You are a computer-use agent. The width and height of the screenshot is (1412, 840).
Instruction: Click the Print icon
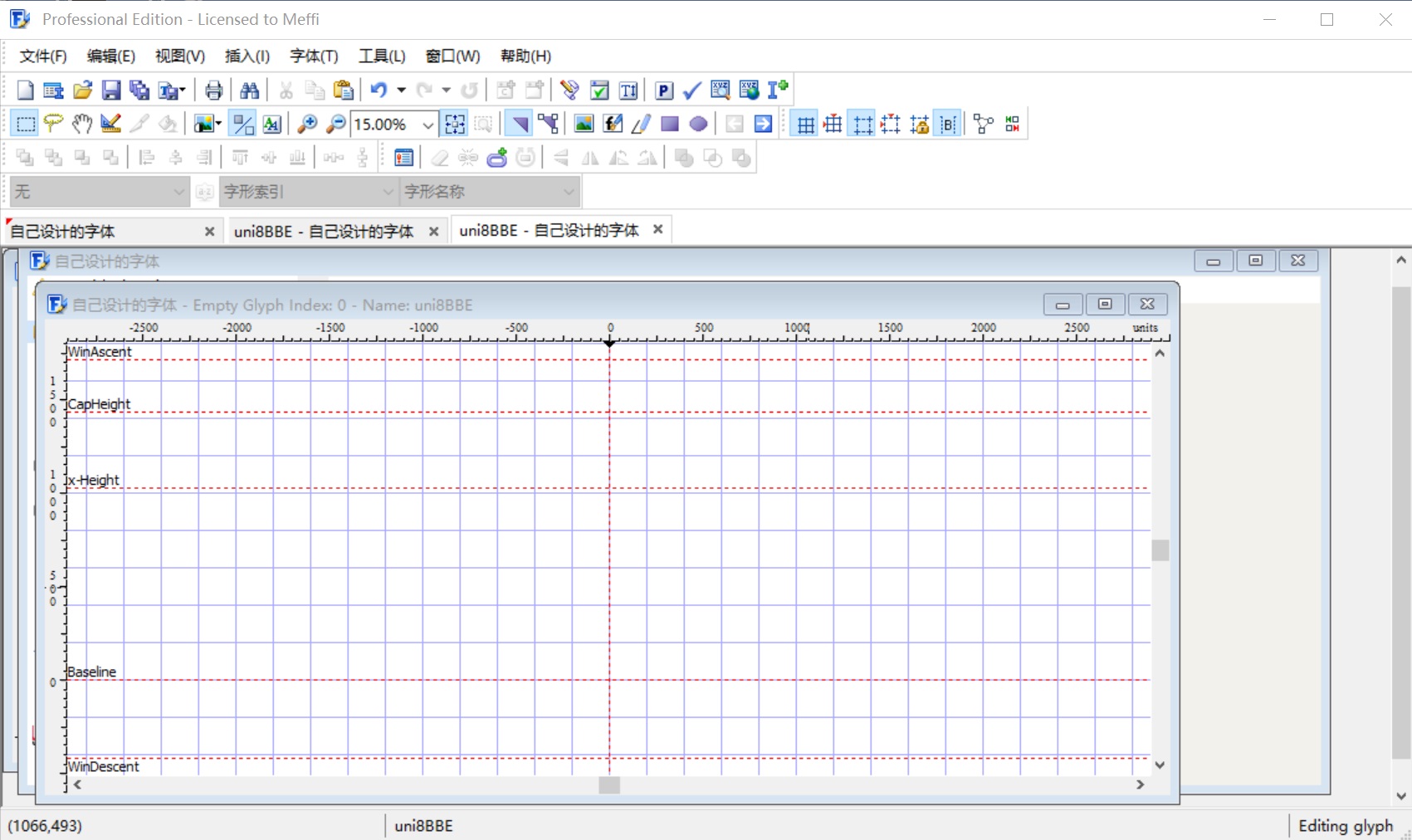coord(213,90)
